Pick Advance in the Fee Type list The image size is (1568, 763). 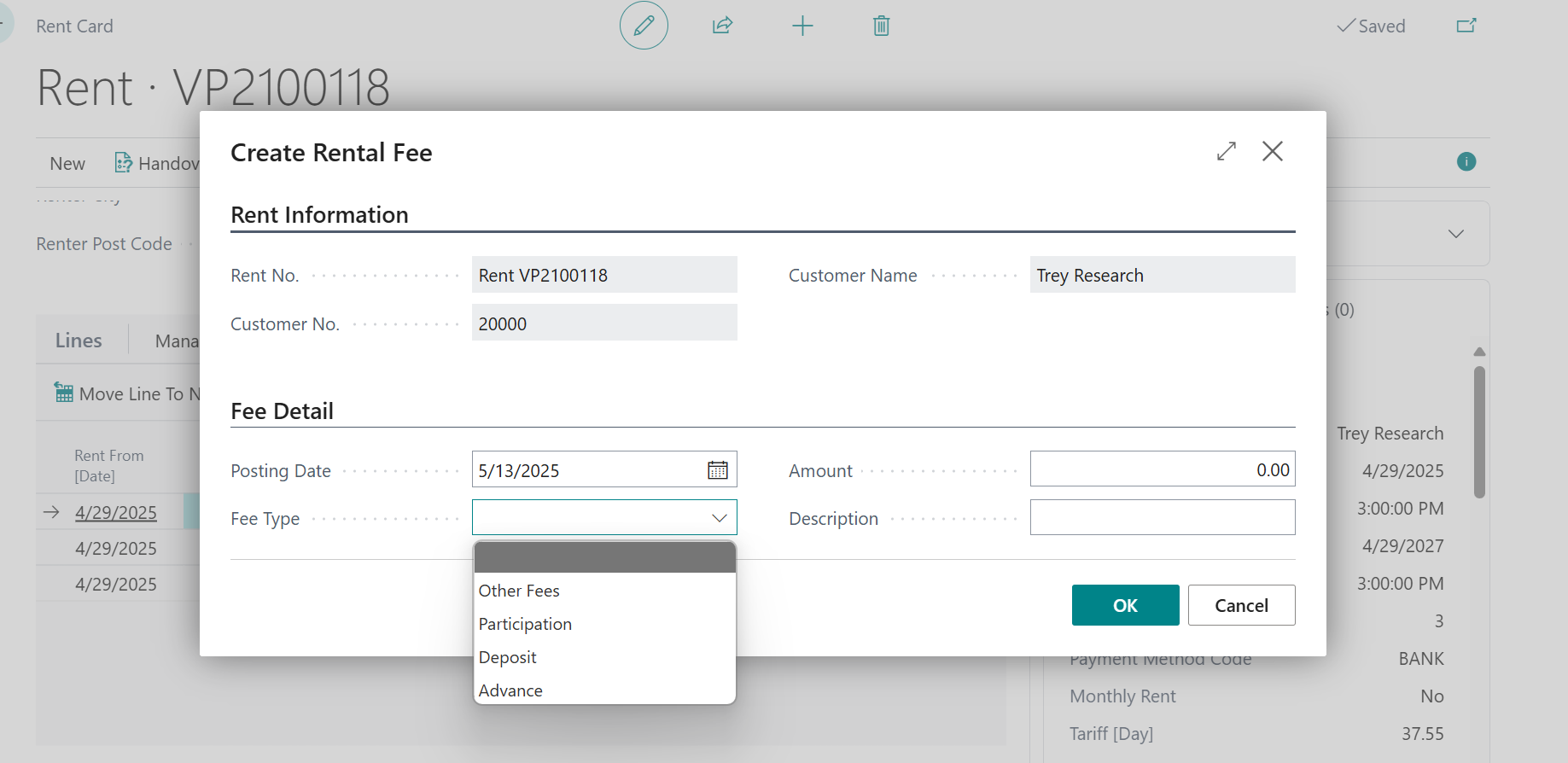[x=510, y=690]
